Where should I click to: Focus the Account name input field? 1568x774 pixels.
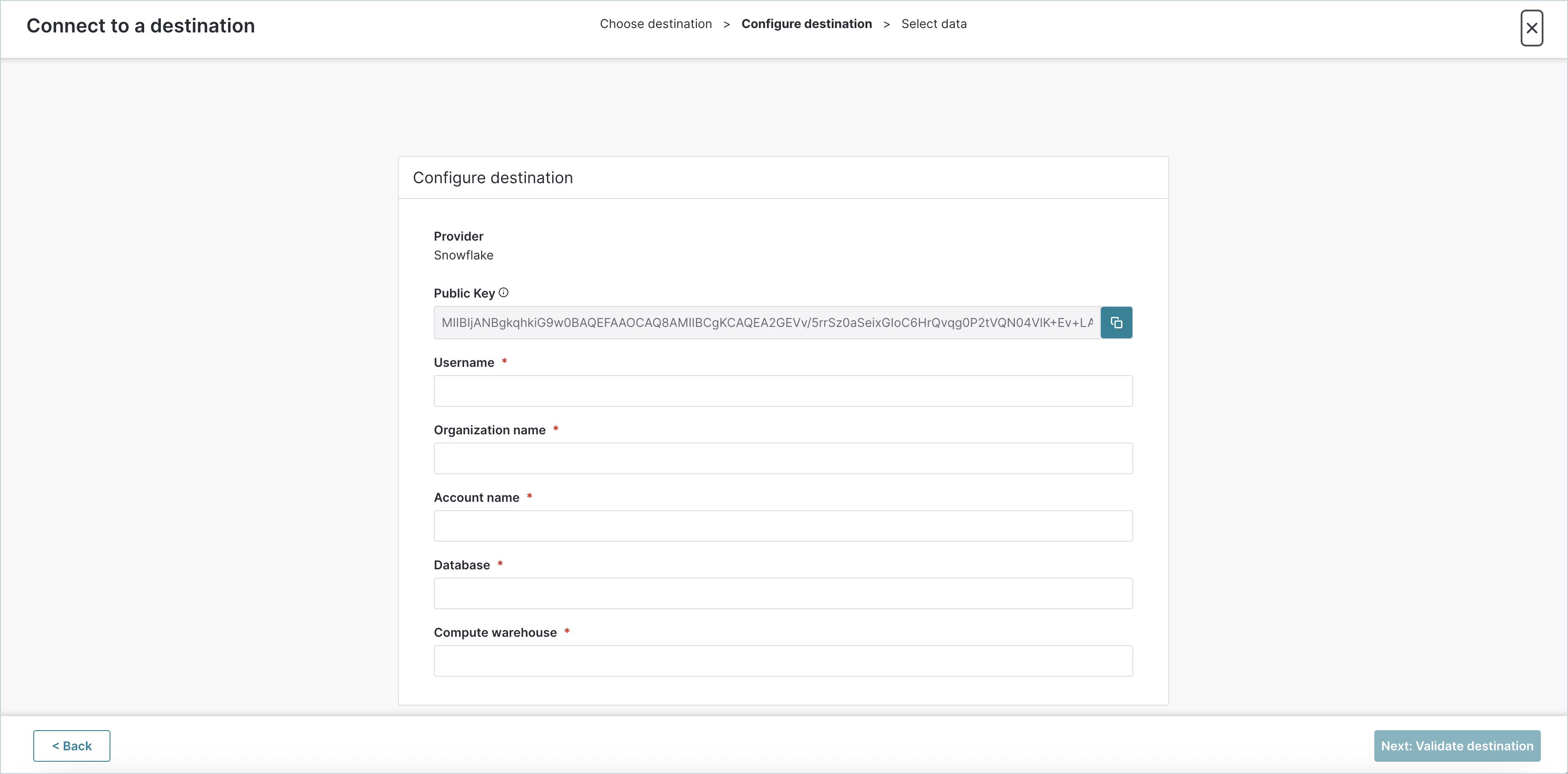click(783, 525)
